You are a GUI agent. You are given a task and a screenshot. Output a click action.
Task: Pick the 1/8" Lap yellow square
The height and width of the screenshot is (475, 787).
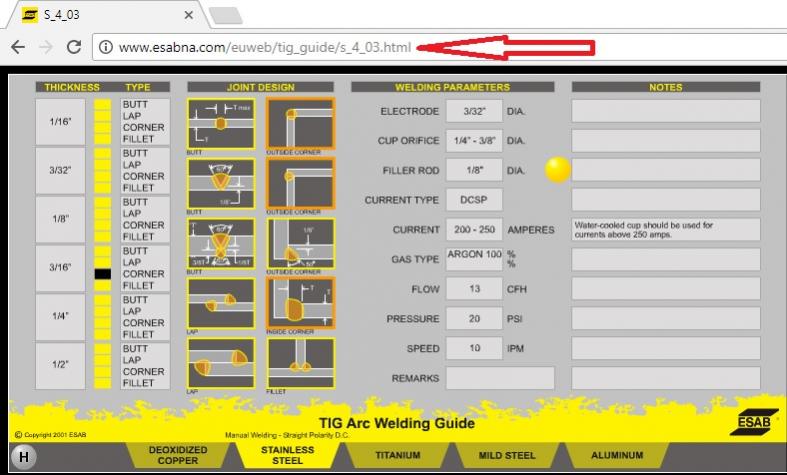102,213
